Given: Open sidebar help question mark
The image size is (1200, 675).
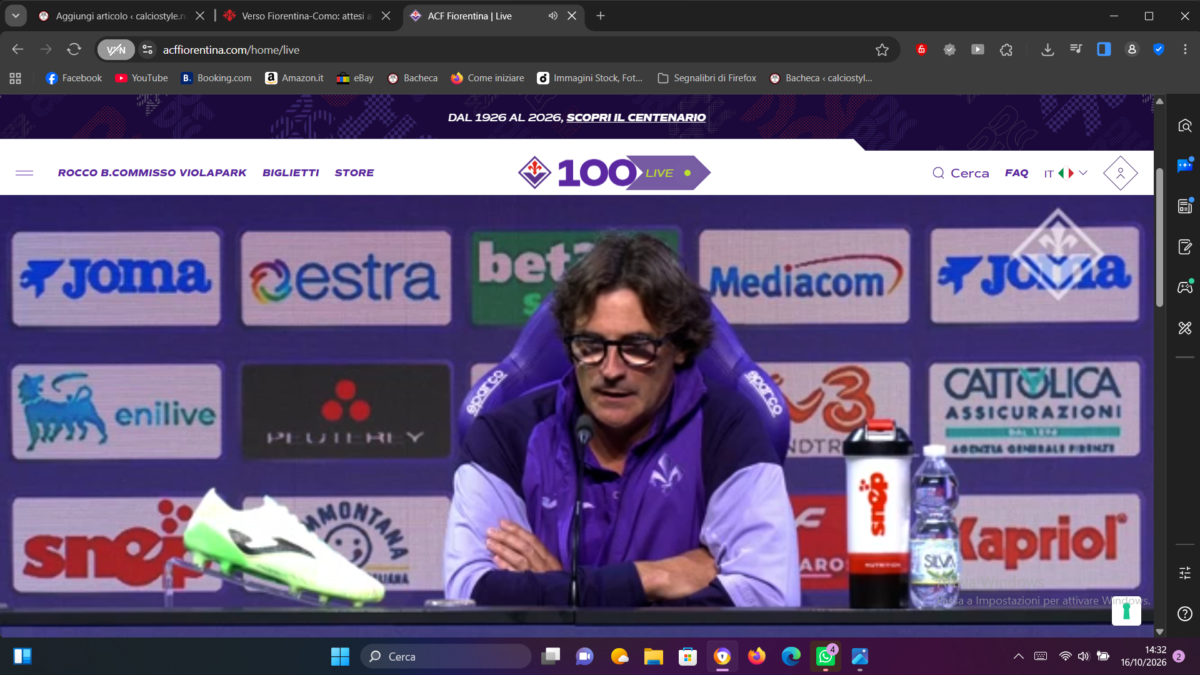Looking at the screenshot, I should click(1185, 614).
